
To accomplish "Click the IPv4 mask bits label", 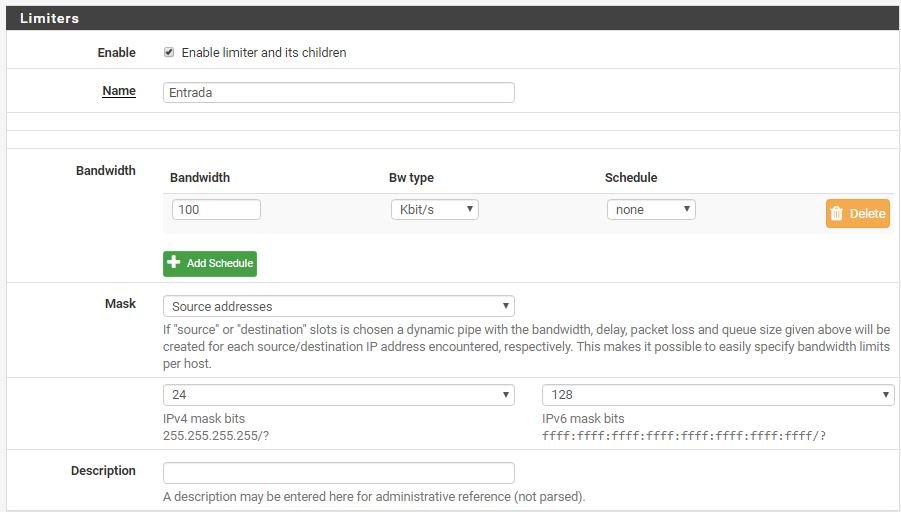I will pyautogui.click(x=204, y=418).
